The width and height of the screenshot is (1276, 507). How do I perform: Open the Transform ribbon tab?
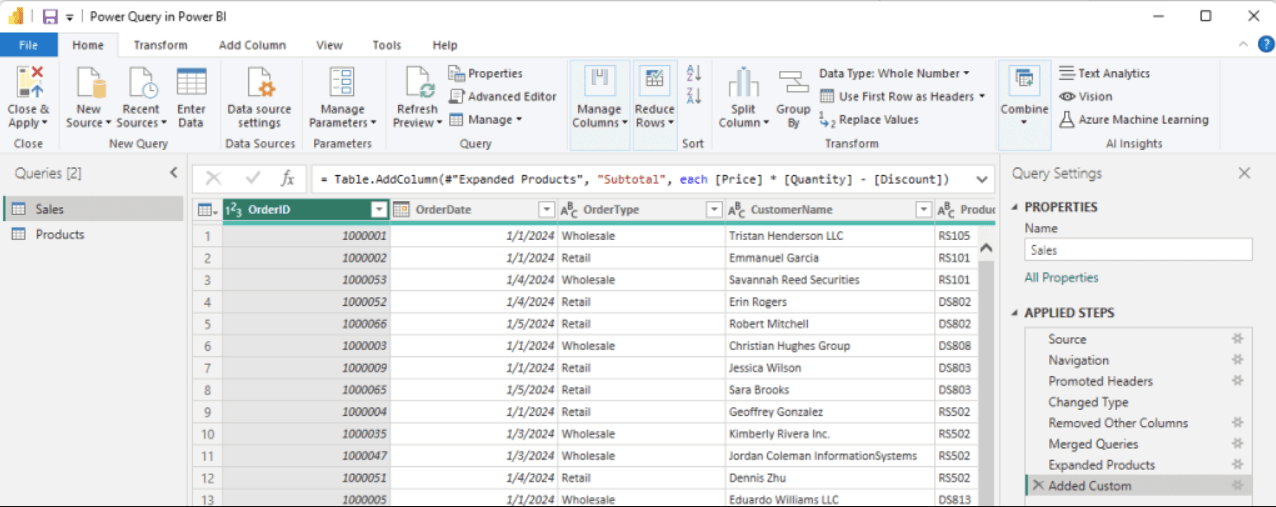pos(160,45)
